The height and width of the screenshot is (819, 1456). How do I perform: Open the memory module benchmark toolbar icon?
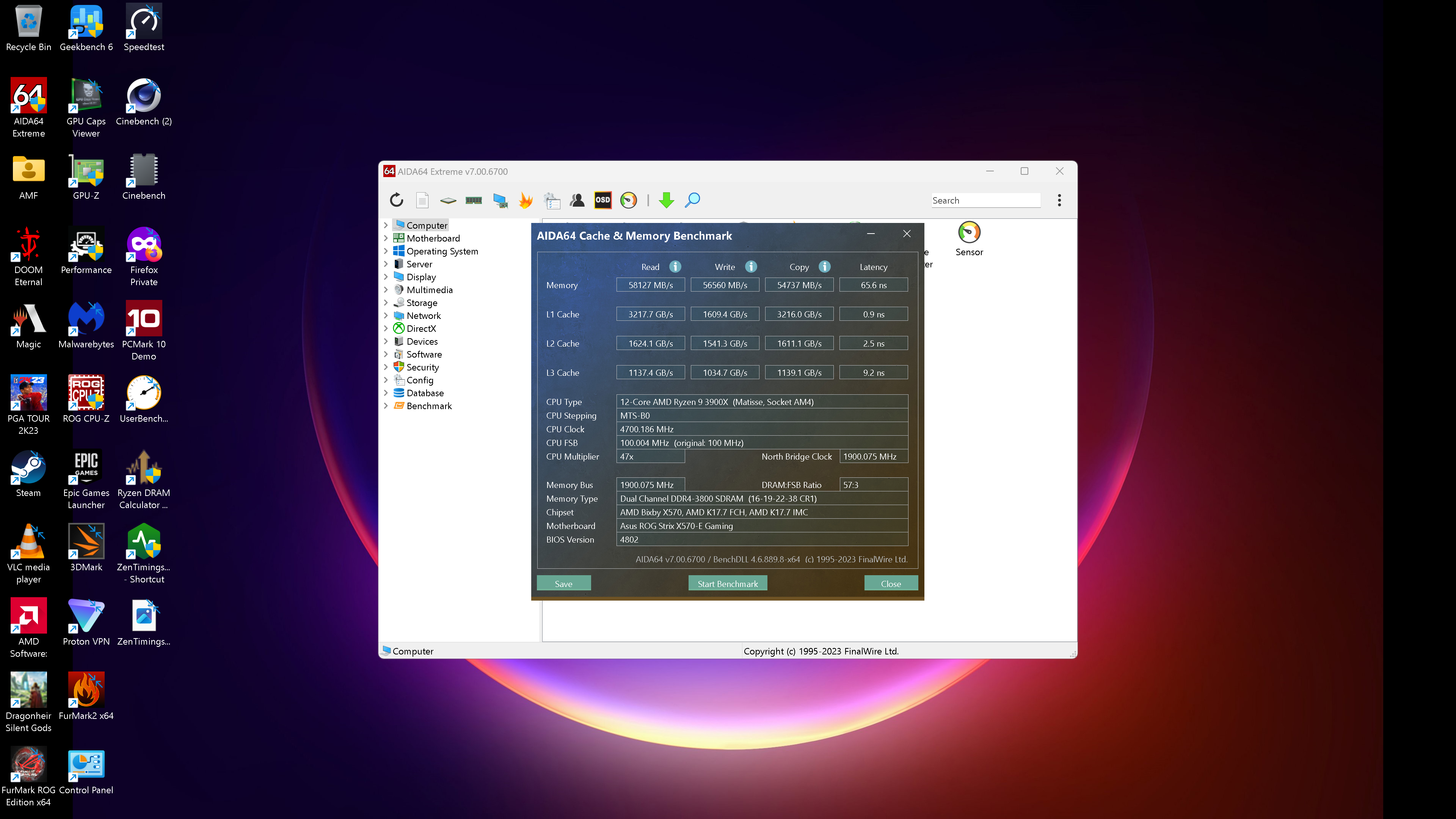(474, 200)
